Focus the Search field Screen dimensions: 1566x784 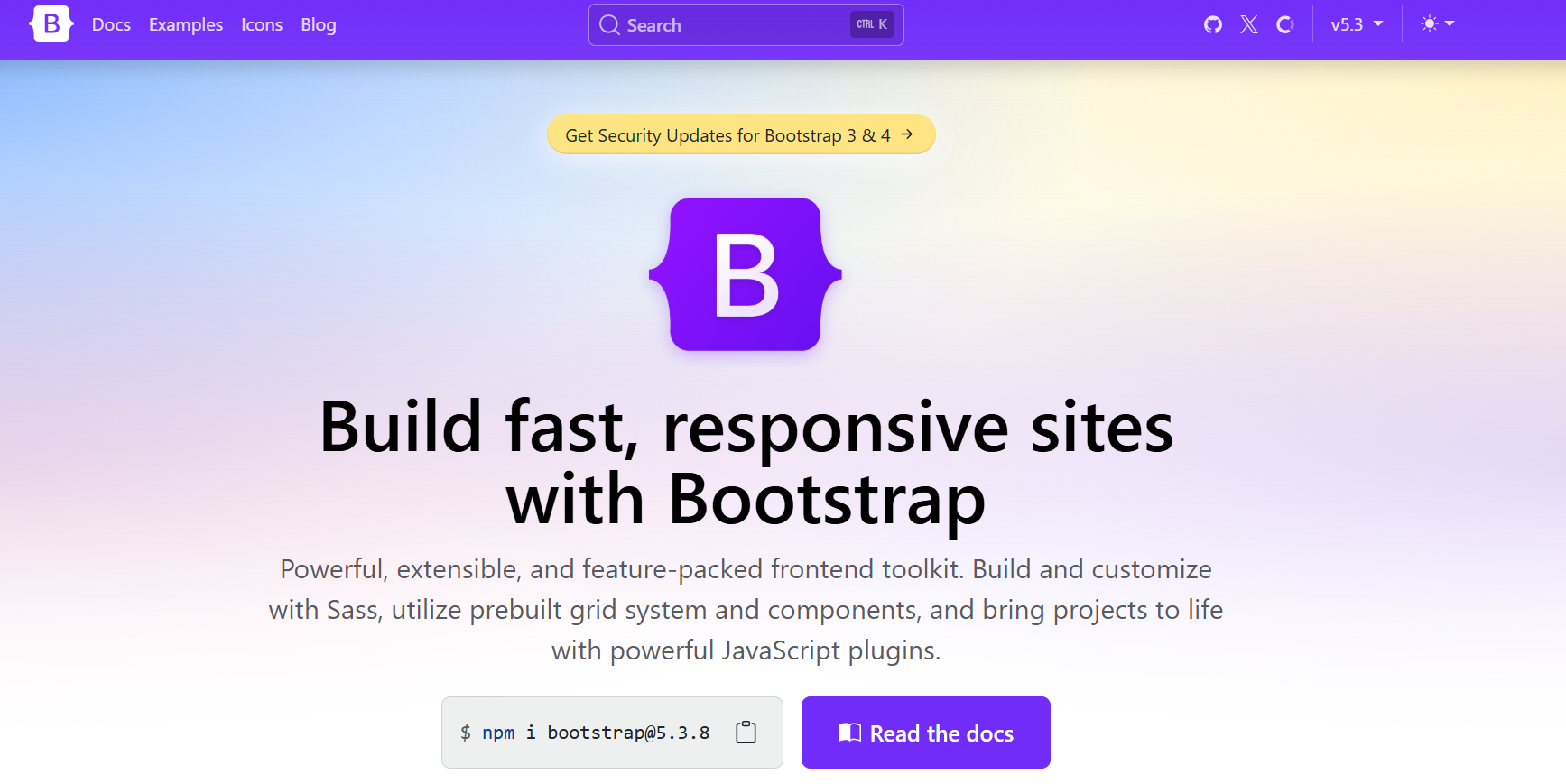[746, 24]
